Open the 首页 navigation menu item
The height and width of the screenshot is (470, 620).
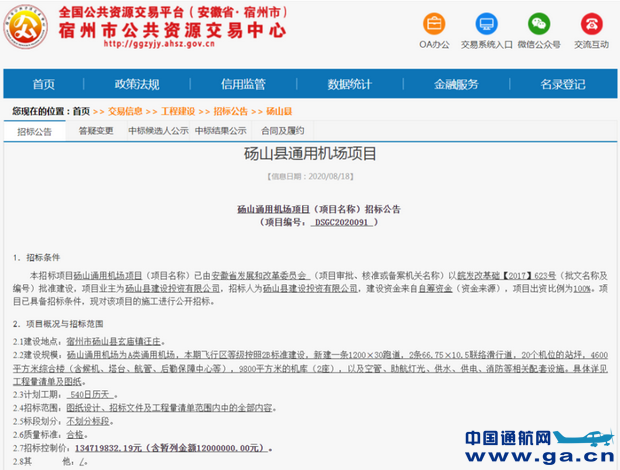coord(43,83)
